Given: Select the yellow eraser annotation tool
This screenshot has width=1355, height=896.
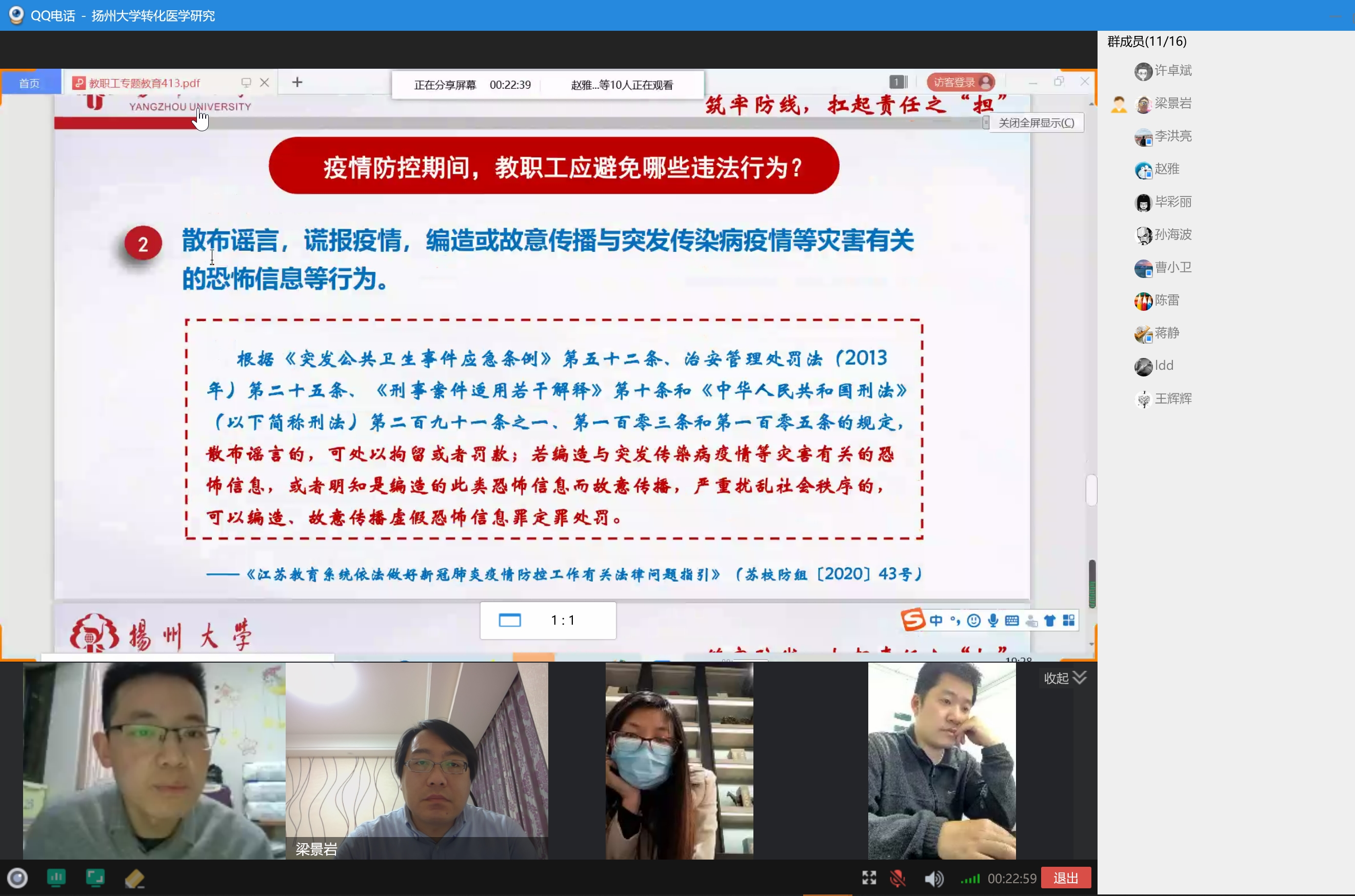Looking at the screenshot, I should click(x=135, y=878).
